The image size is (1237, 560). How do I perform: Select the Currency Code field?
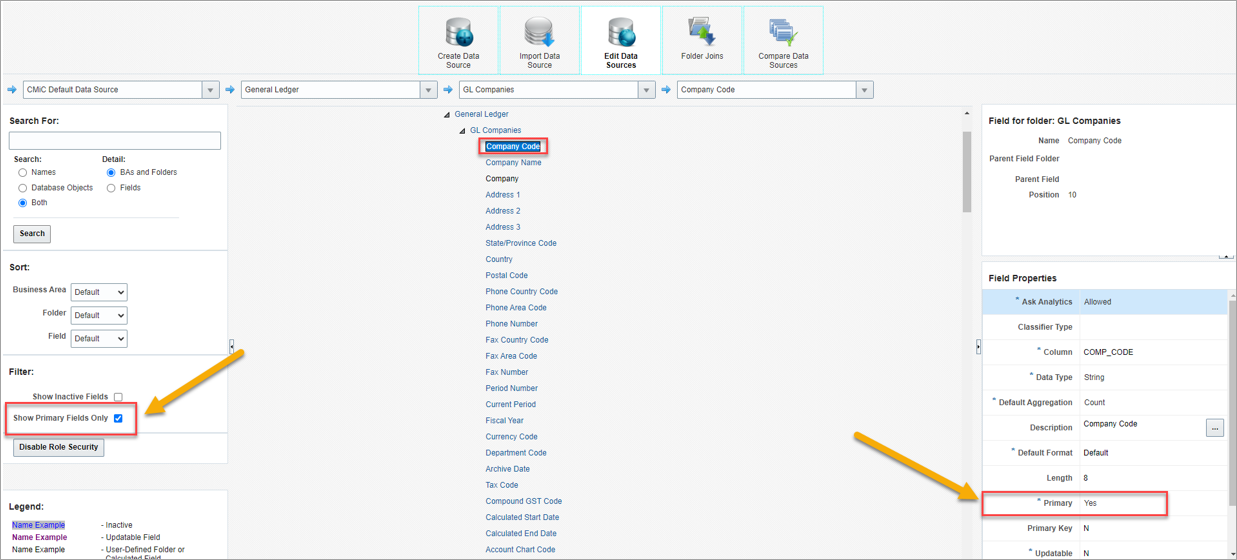click(x=512, y=437)
